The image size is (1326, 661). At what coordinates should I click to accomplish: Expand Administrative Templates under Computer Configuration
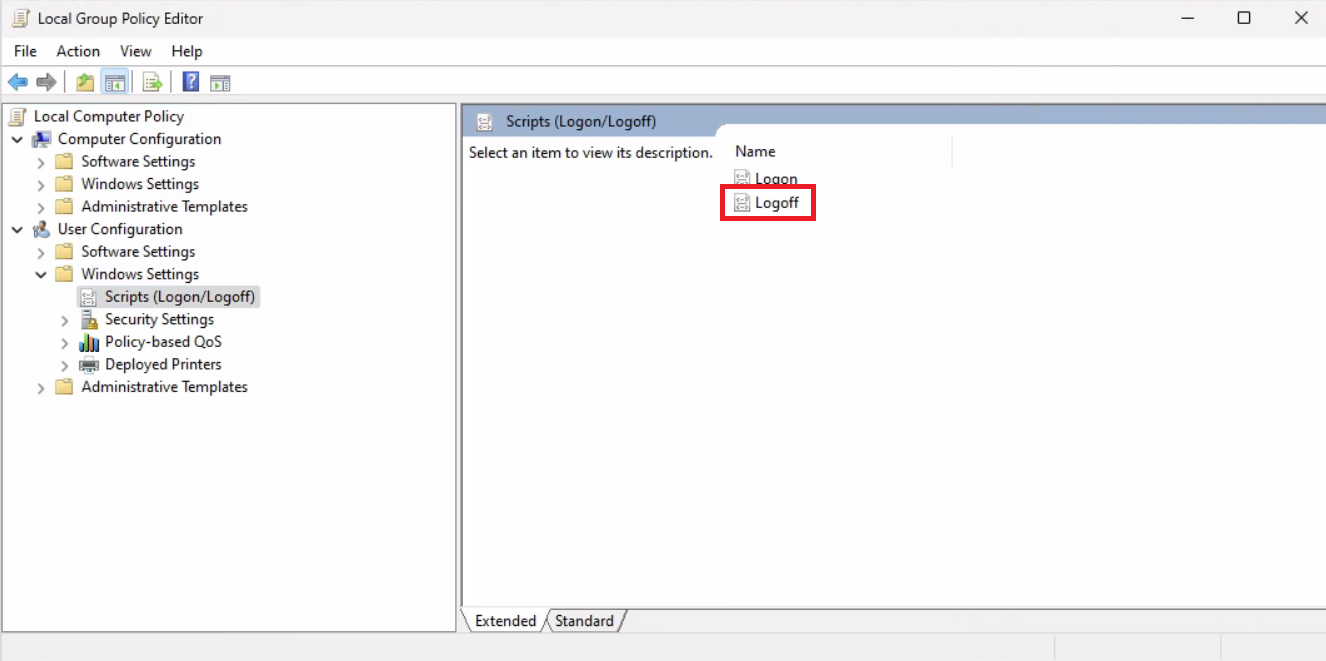[41, 207]
